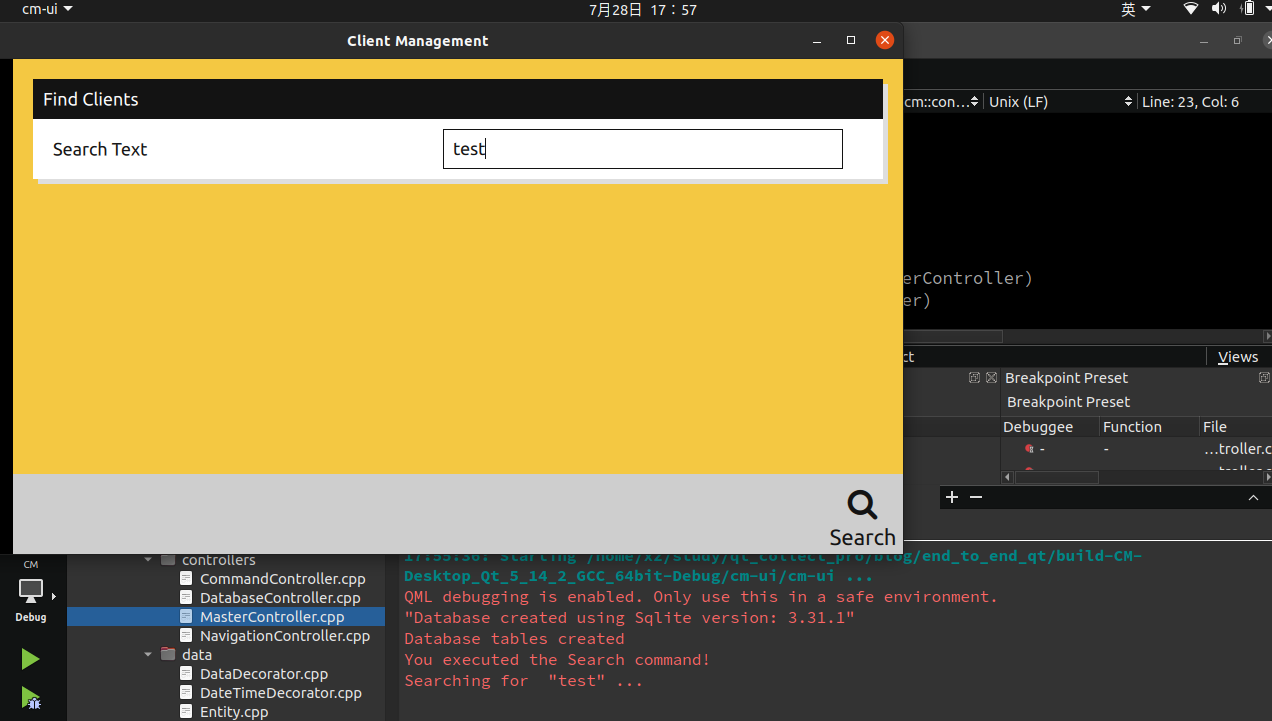The height and width of the screenshot is (721, 1272).
Task: Open the CM Debug kit selector monitor
Action: pyautogui.click(x=31, y=590)
